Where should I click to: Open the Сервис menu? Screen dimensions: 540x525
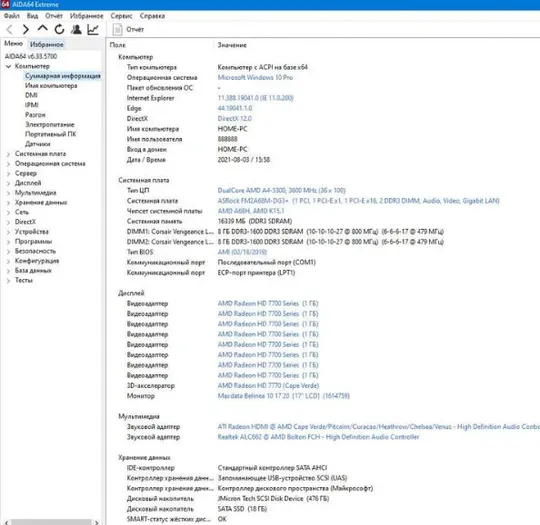tap(121, 16)
